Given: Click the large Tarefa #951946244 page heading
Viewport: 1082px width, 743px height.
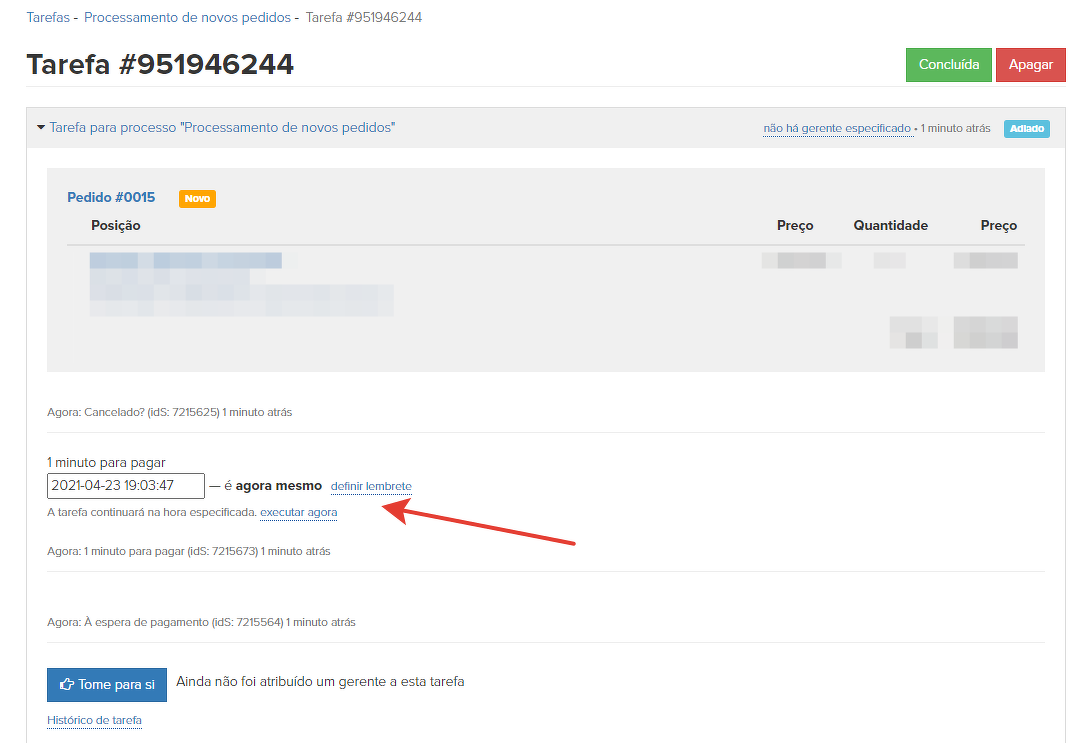Looking at the screenshot, I should [x=160, y=64].
